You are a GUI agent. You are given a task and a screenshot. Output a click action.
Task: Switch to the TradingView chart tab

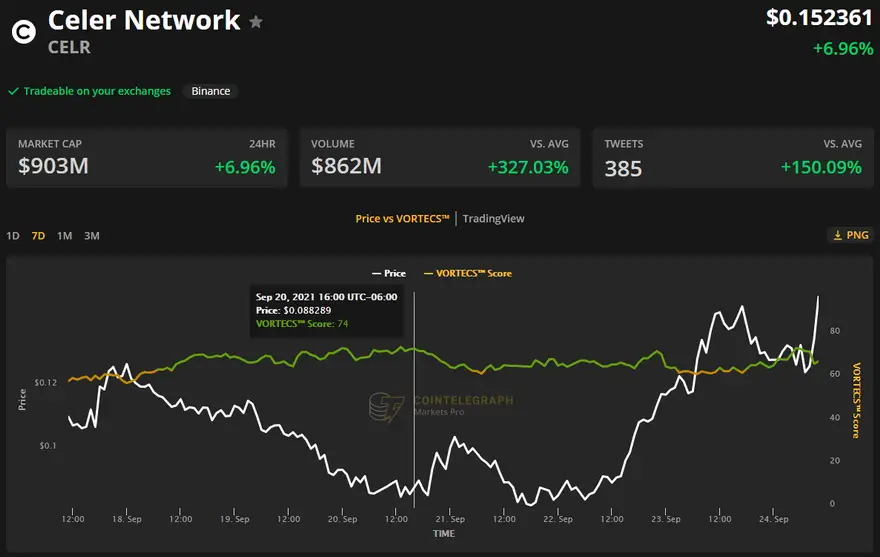point(493,218)
